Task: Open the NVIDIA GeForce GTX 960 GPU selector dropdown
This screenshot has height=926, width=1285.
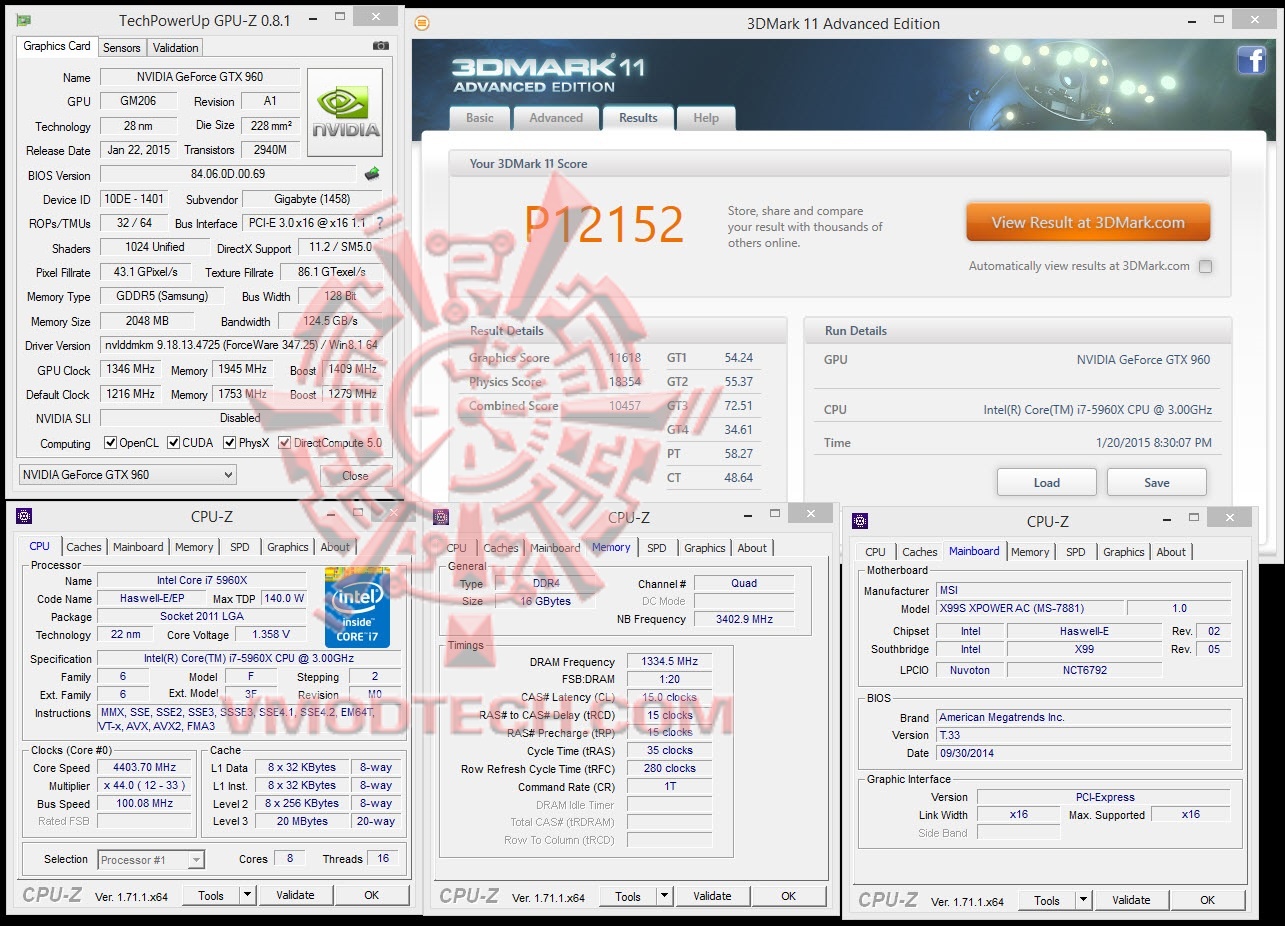Action: pyautogui.click(x=128, y=474)
